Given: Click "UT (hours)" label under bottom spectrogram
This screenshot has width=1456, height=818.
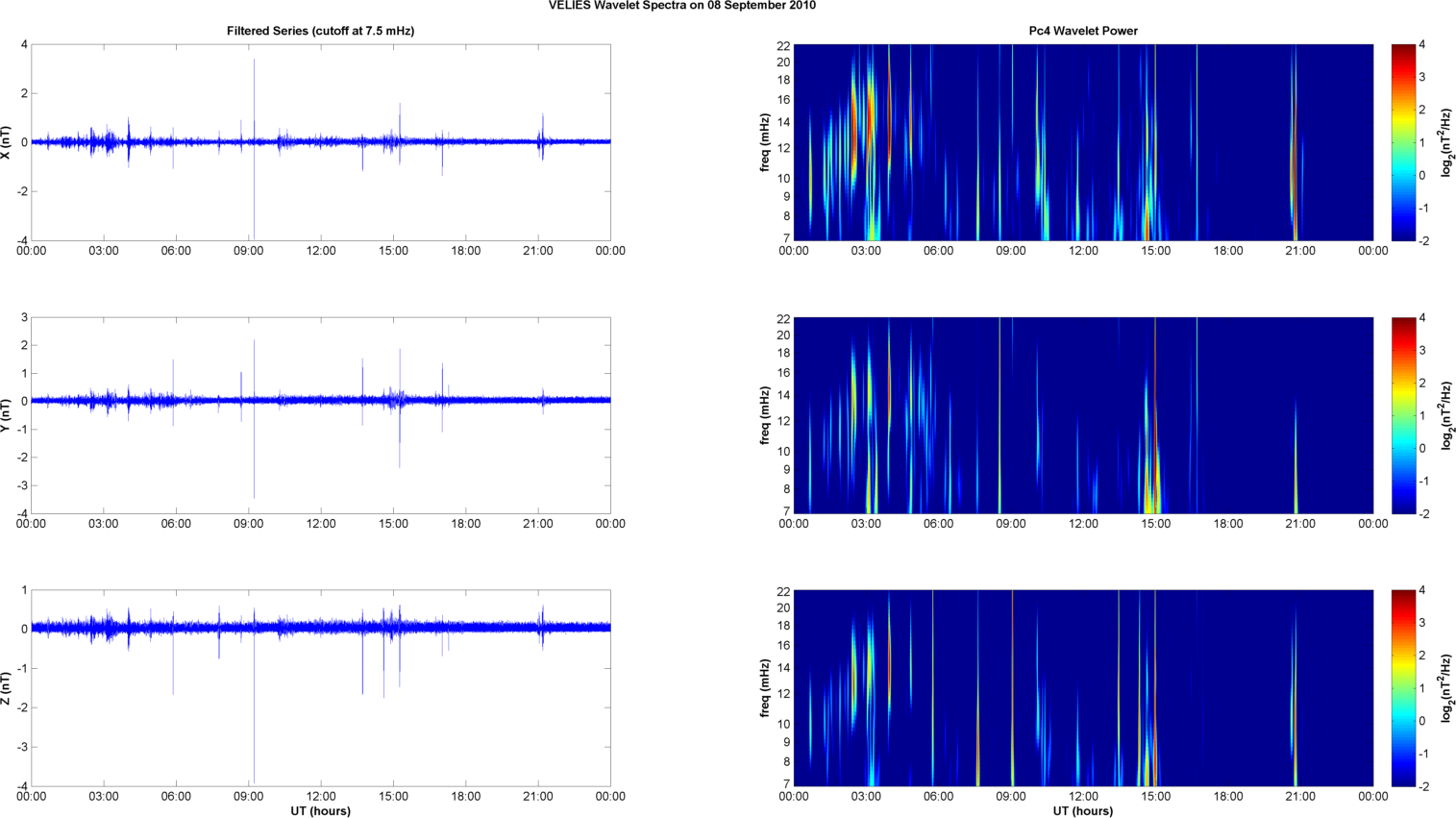Looking at the screenshot, I should 1083,810.
